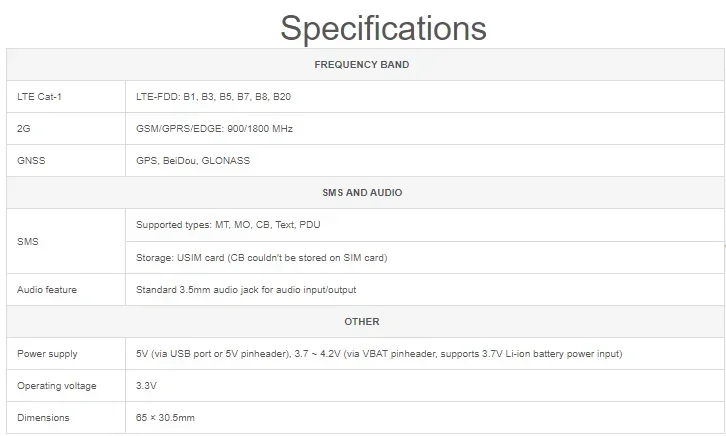Select the Operating voltage row label
Viewport: 726px width, 436px height.
[x=57, y=385]
